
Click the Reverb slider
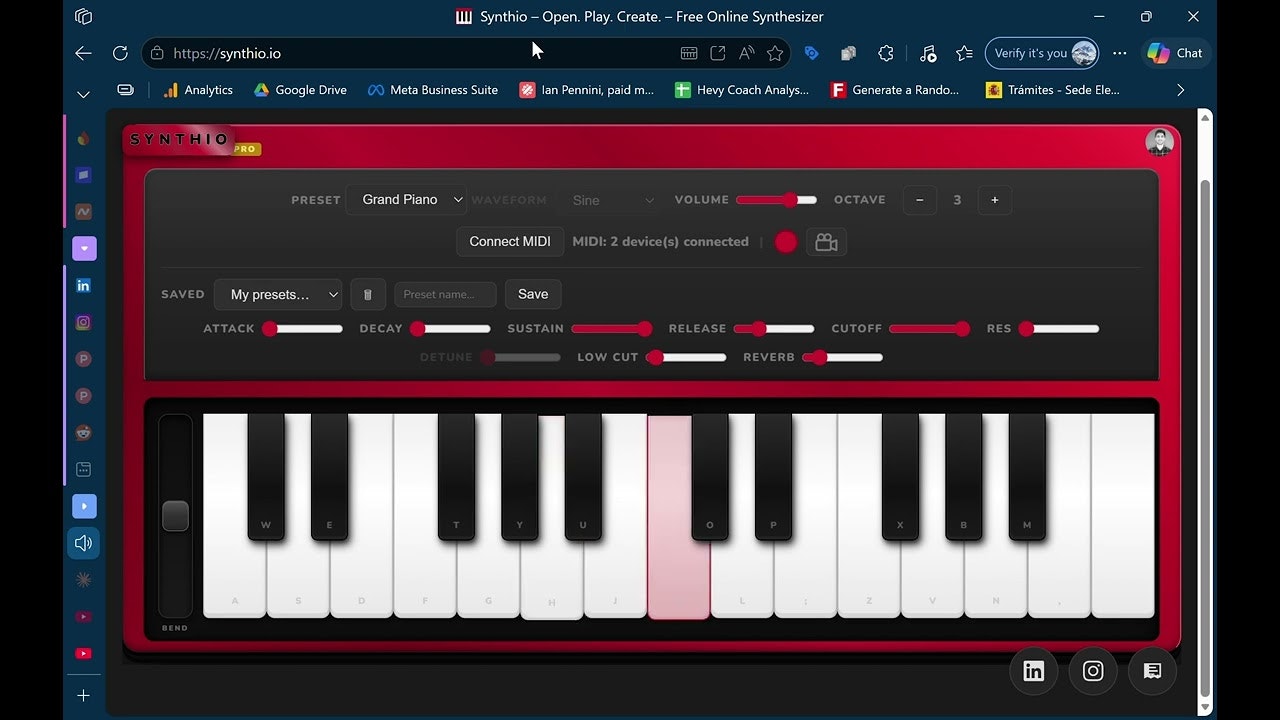(x=843, y=357)
